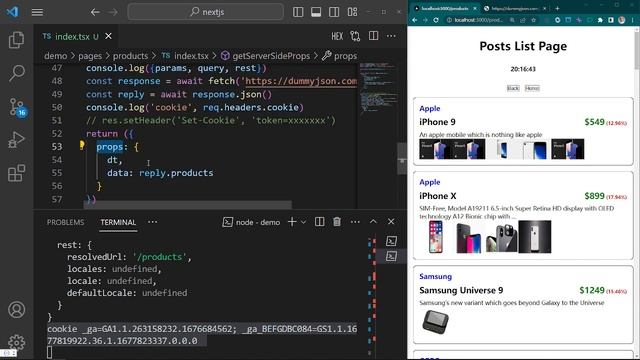Click the products breadcrumb segment

(131, 56)
